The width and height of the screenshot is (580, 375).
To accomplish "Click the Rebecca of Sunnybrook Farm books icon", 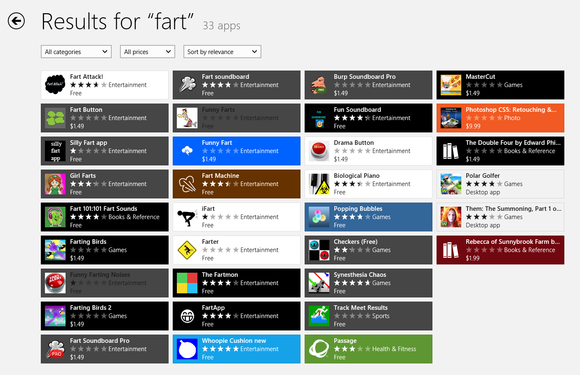I will [x=451, y=250].
